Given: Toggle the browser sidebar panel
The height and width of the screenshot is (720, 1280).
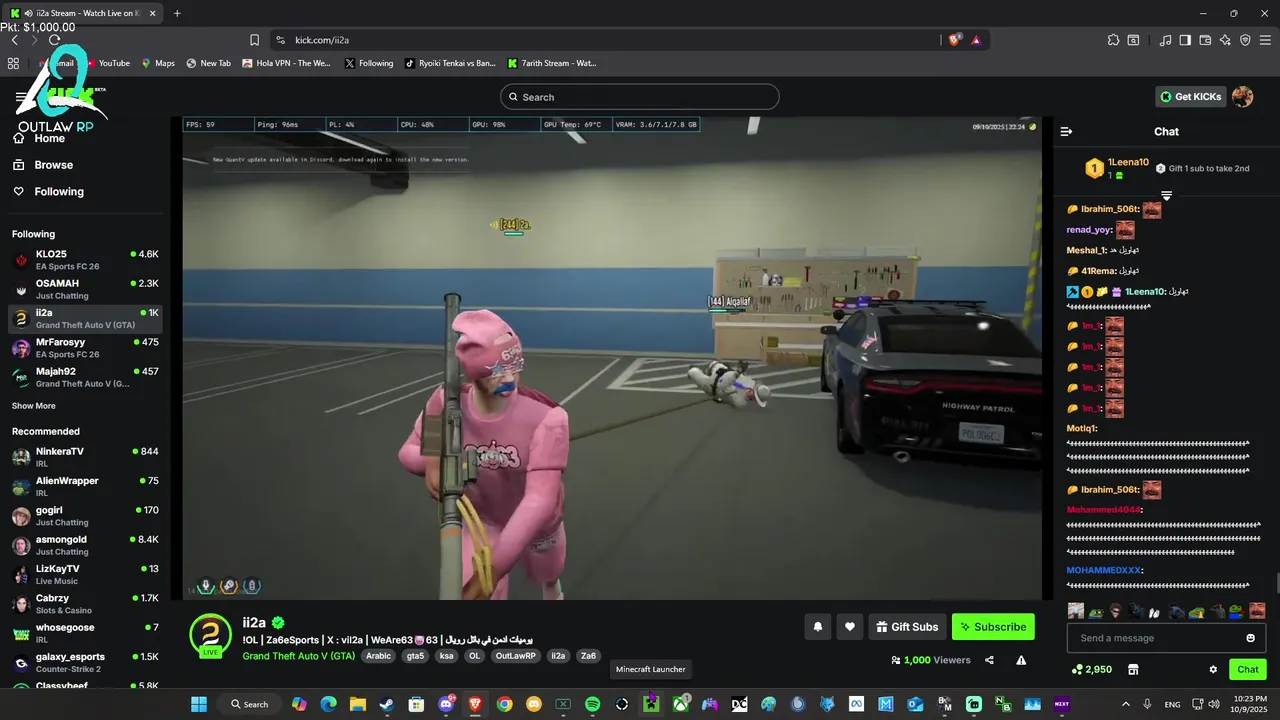Looking at the screenshot, I should tap(1185, 40).
